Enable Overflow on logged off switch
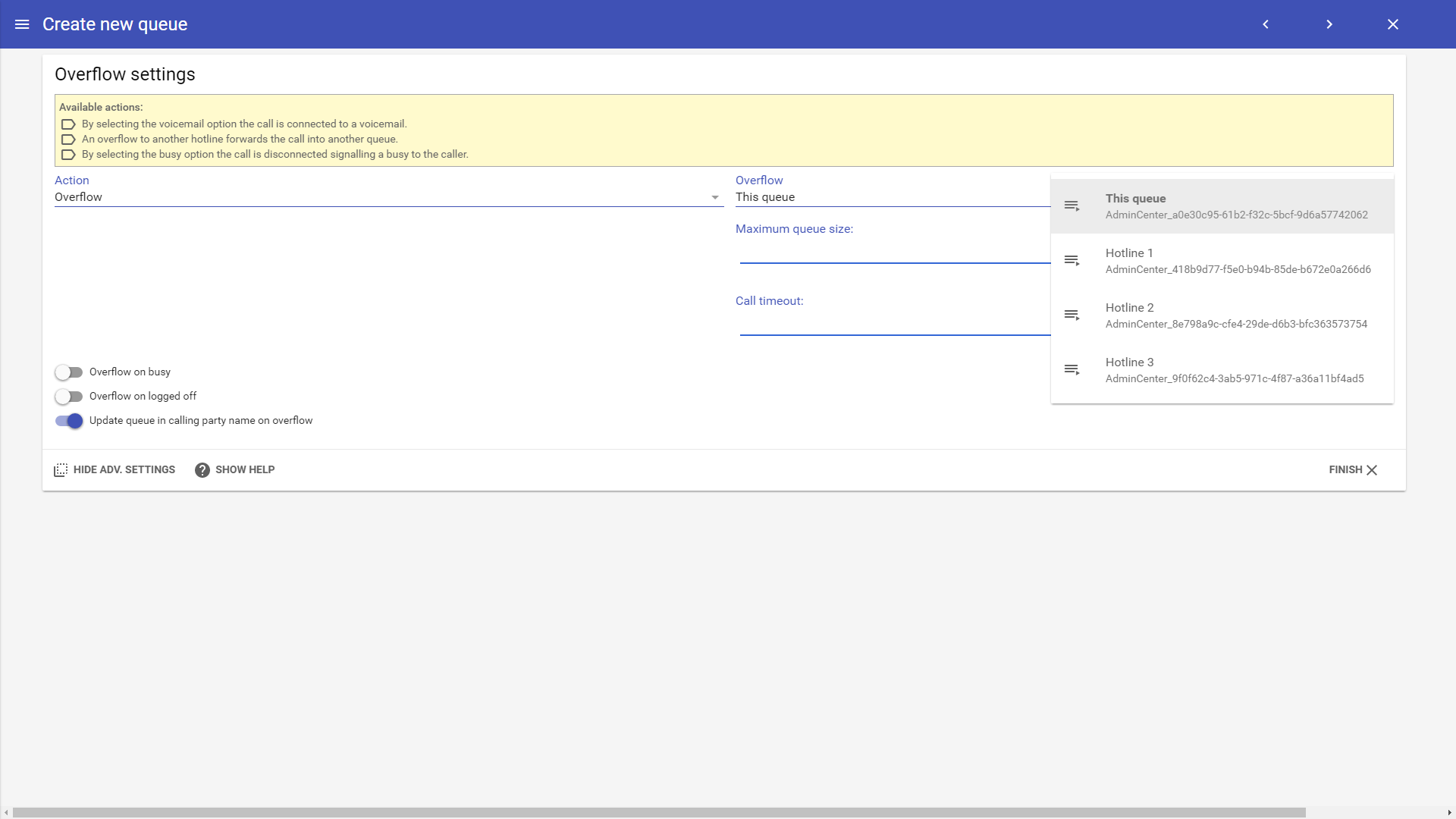Screen dimensions: 1456x819 68,397
